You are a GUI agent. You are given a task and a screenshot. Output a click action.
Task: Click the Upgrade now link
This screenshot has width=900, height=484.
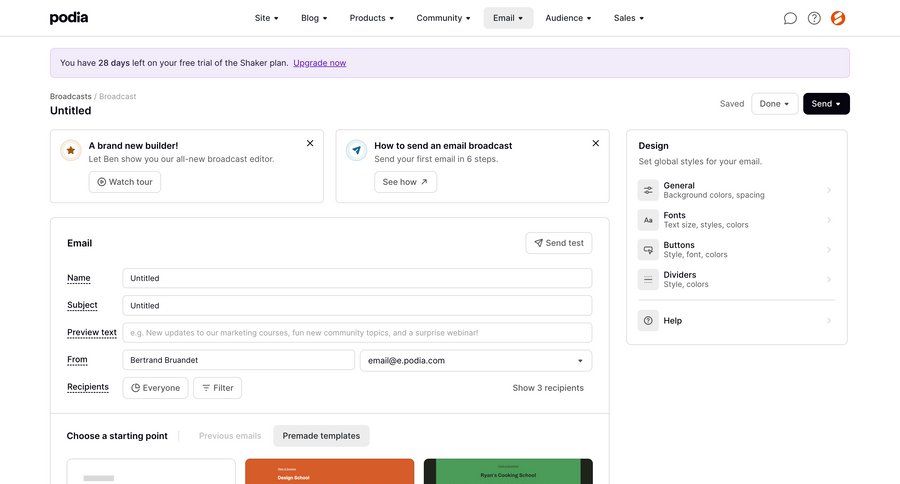tap(320, 63)
